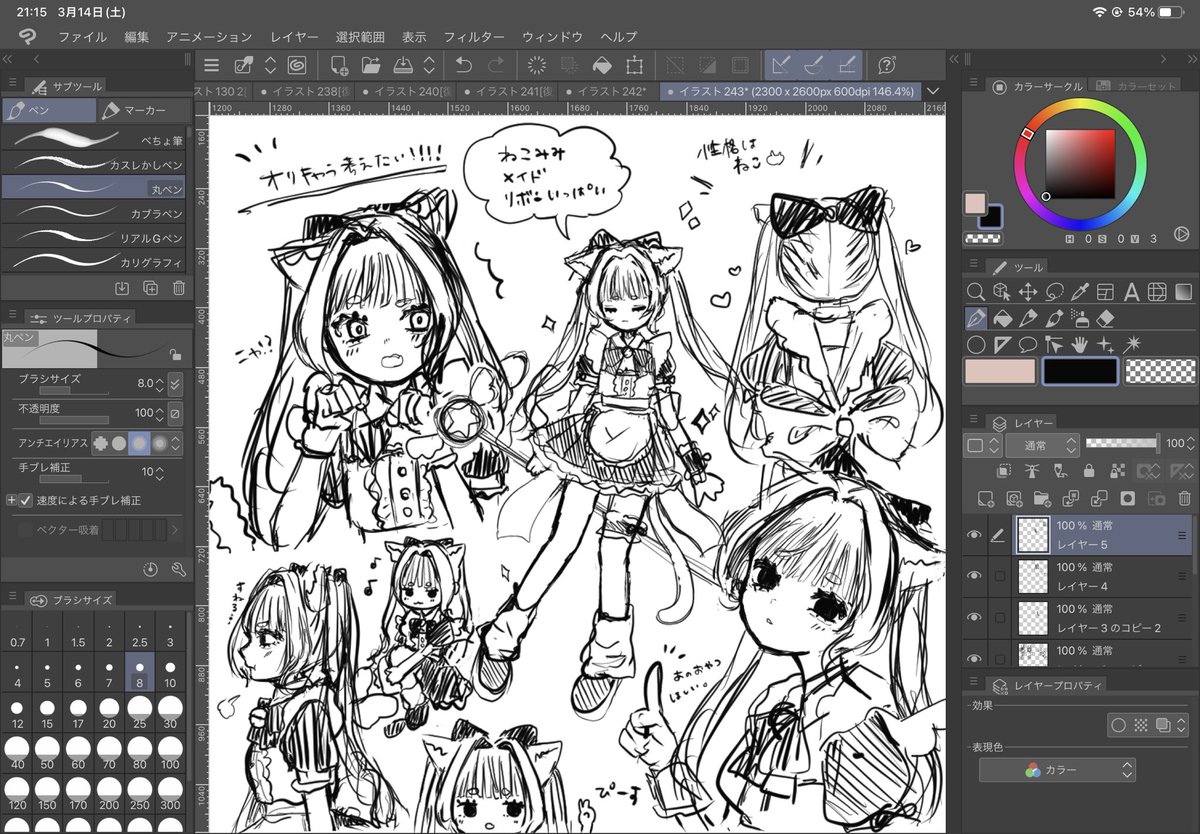Viewport: 1200px width, 834px height.
Task: Open the canvas tab list dropdown chevron
Action: click(933, 90)
